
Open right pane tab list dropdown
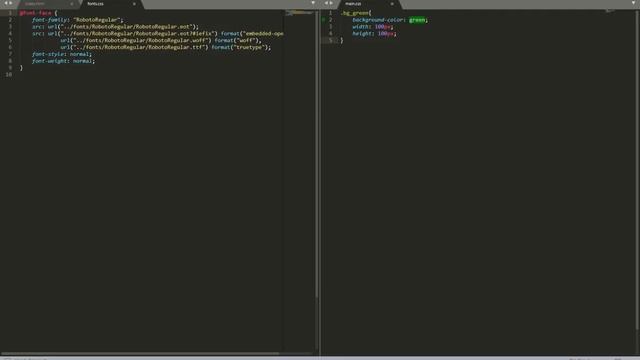[x=633, y=3]
